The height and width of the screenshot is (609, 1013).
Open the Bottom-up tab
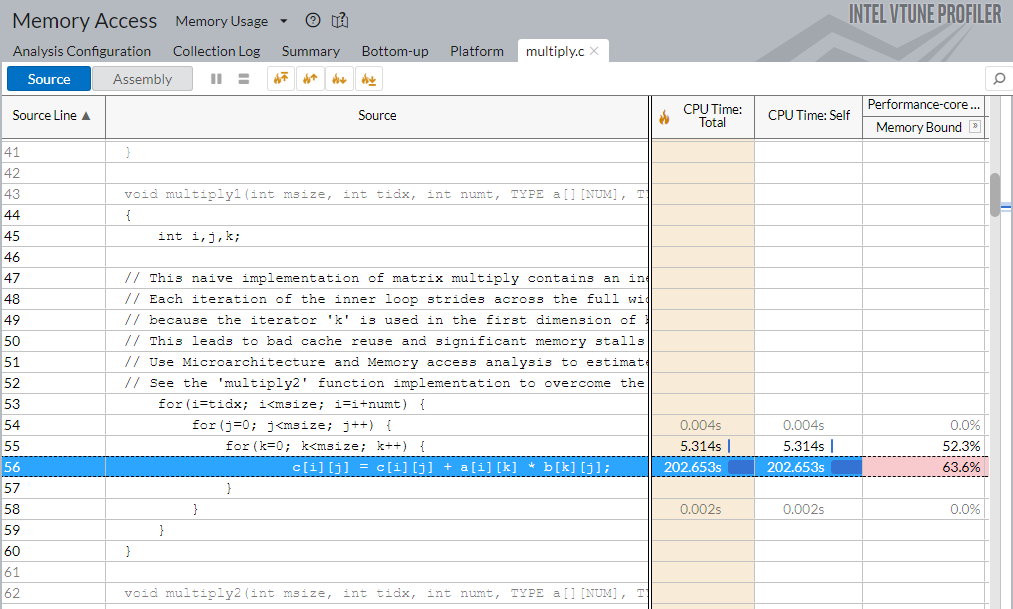point(395,51)
